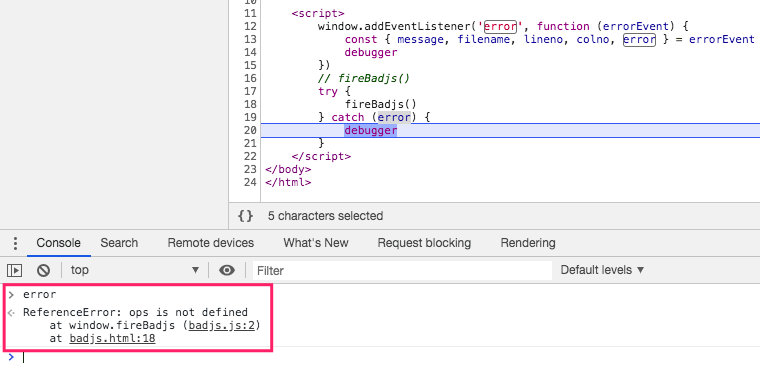This screenshot has width=760, height=378.
Task: Toggle live expression eye icon
Action: pyautogui.click(x=227, y=270)
